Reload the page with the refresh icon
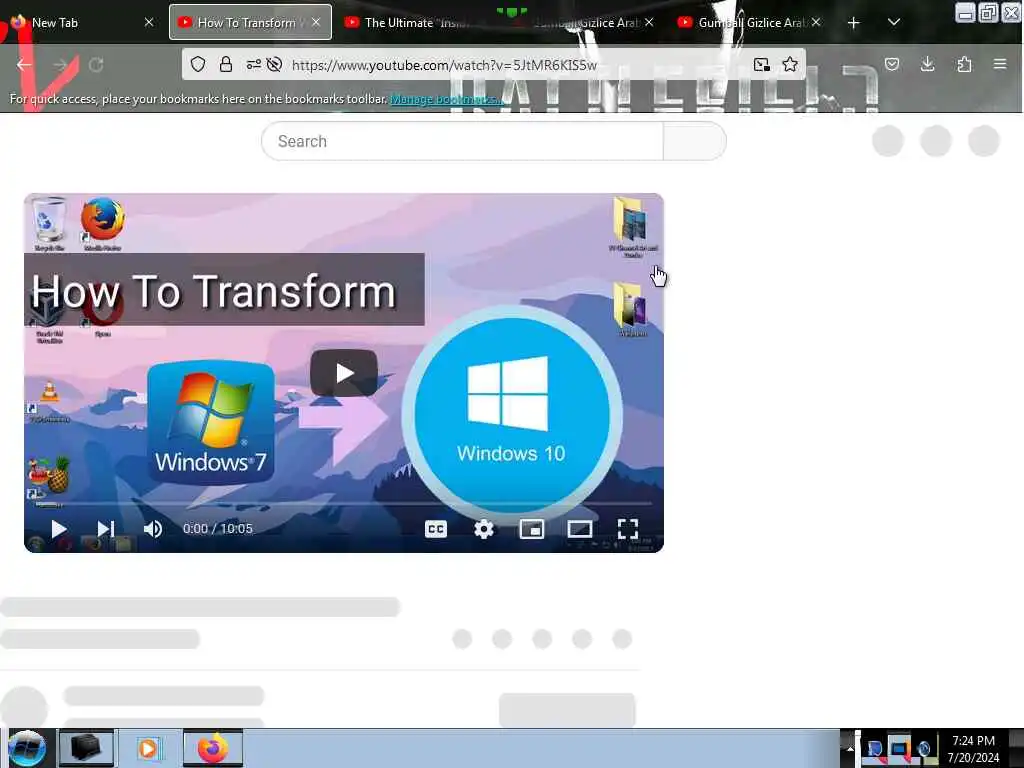Viewport: 1024px width, 768px height. 96,65
